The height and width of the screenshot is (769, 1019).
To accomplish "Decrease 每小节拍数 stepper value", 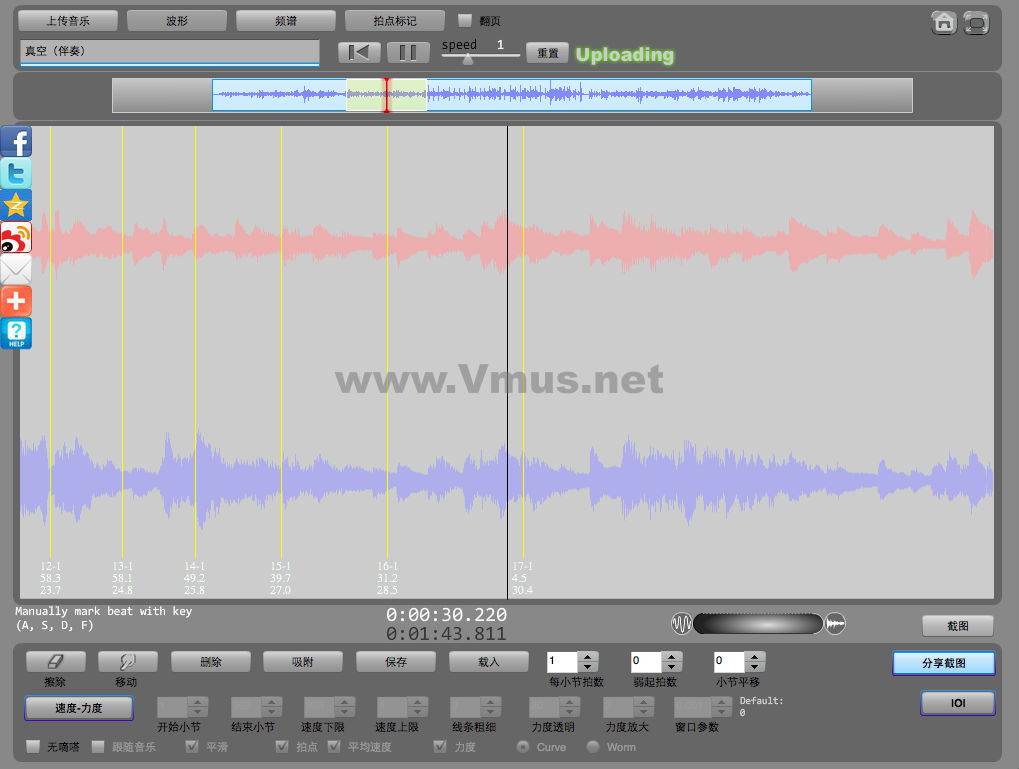I will 587,668.
